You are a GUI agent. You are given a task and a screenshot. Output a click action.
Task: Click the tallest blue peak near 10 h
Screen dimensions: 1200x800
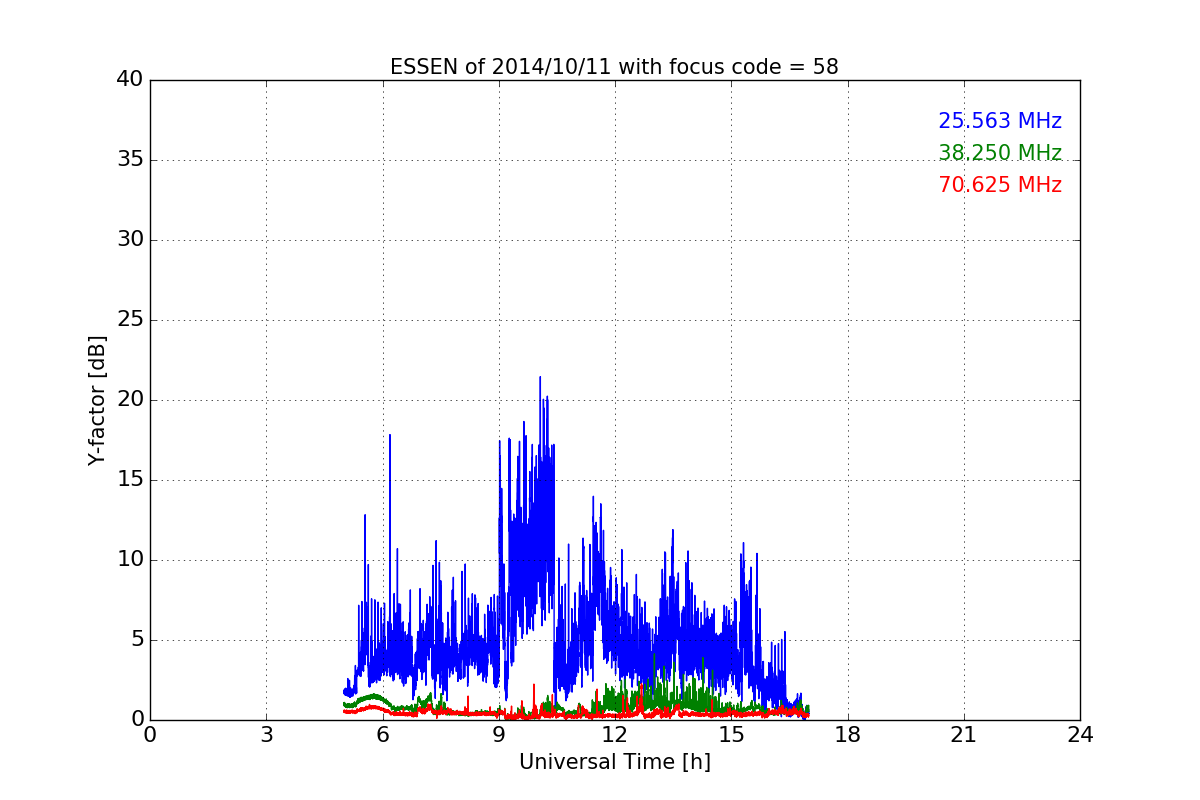click(540, 378)
